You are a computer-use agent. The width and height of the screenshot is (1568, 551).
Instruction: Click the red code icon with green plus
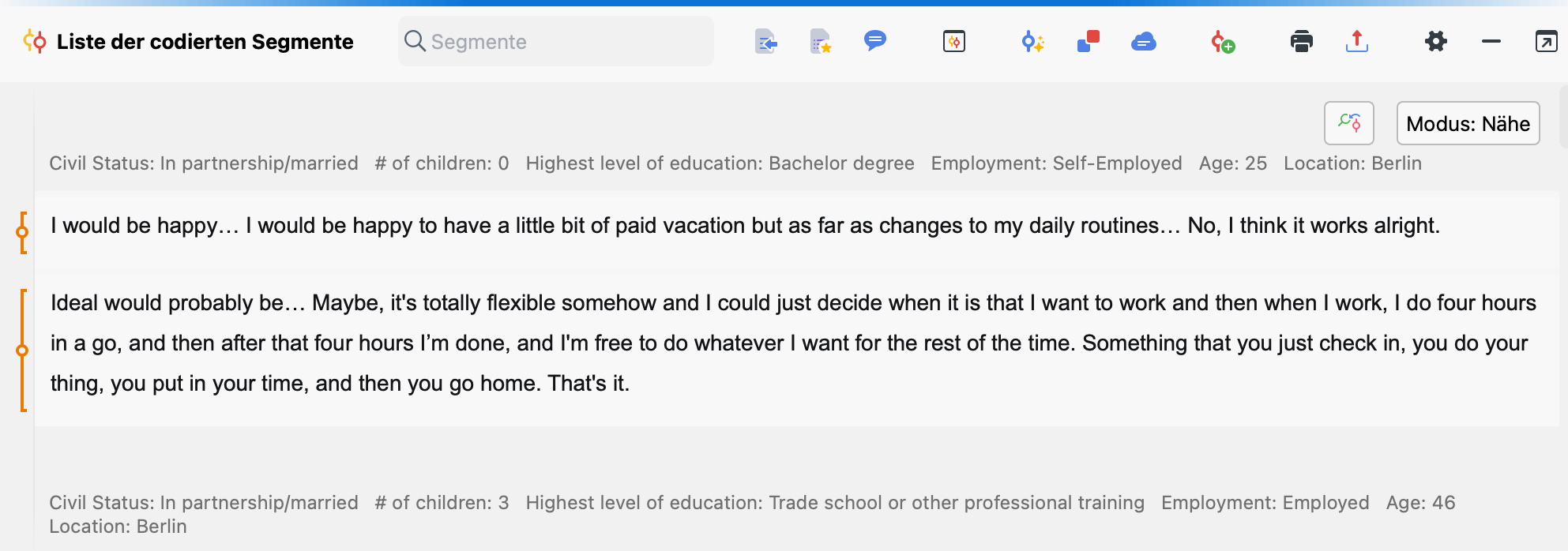[1223, 41]
